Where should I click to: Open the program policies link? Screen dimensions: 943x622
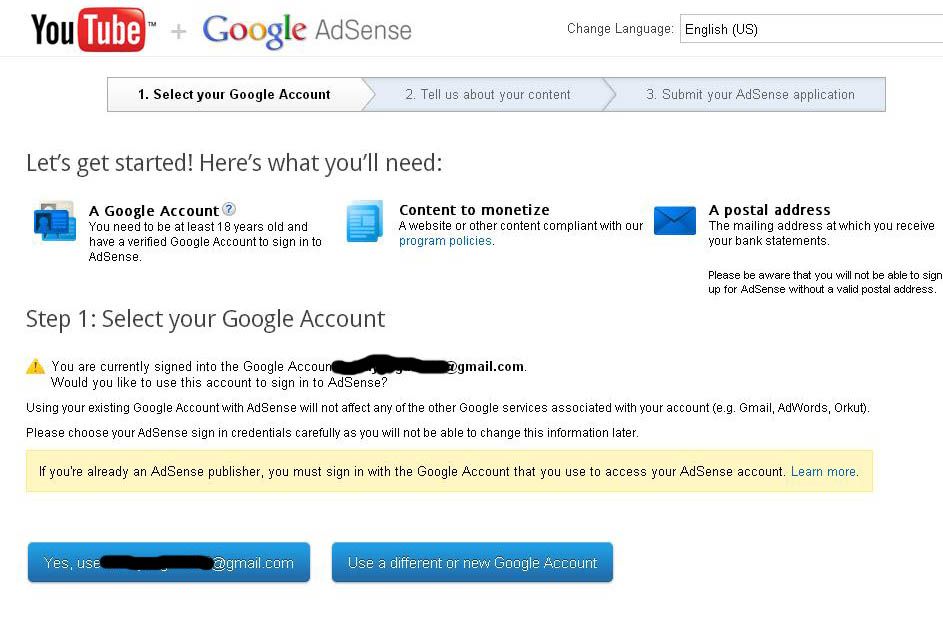445,241
